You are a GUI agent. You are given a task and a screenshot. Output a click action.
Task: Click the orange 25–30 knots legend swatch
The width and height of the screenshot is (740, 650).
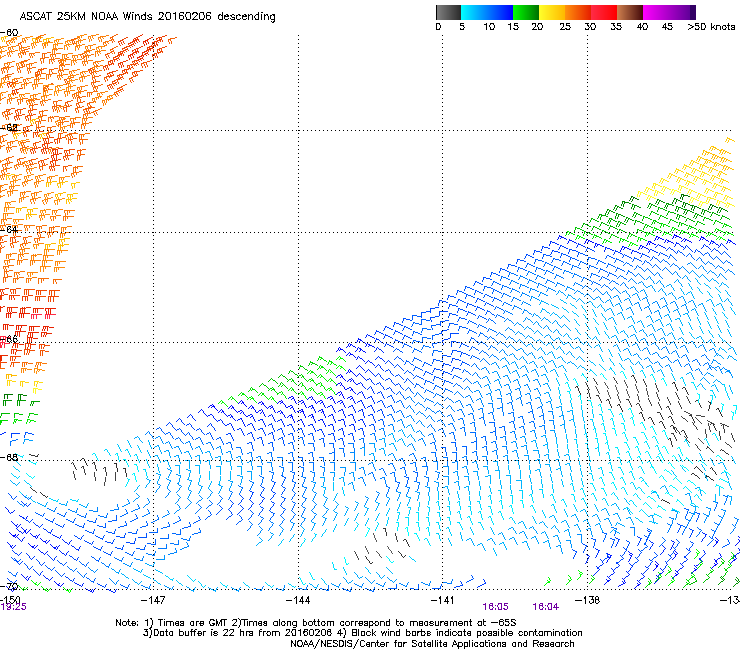(x=578, y=12)
